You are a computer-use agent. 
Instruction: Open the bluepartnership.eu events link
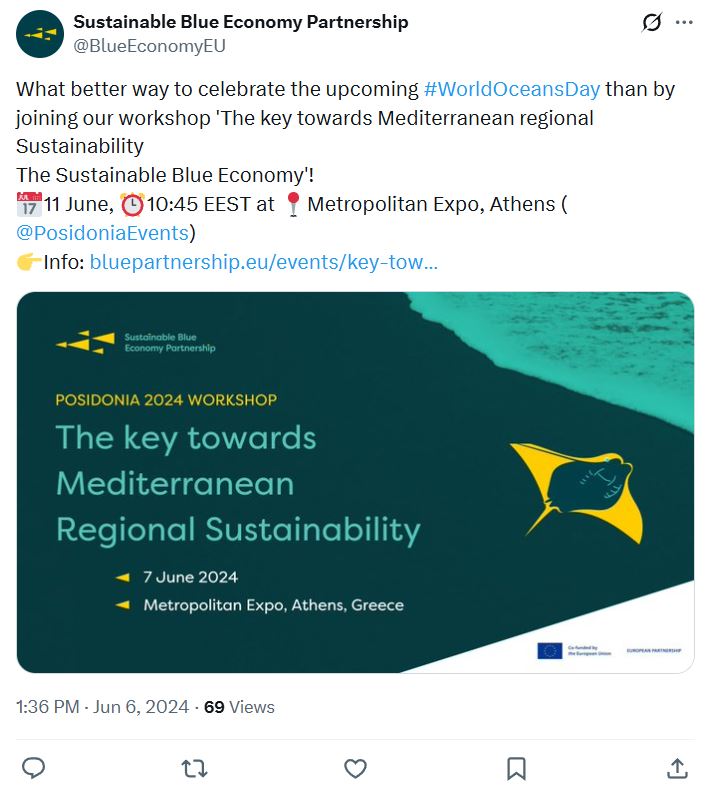pyautogui.click(x=264, y=262)
